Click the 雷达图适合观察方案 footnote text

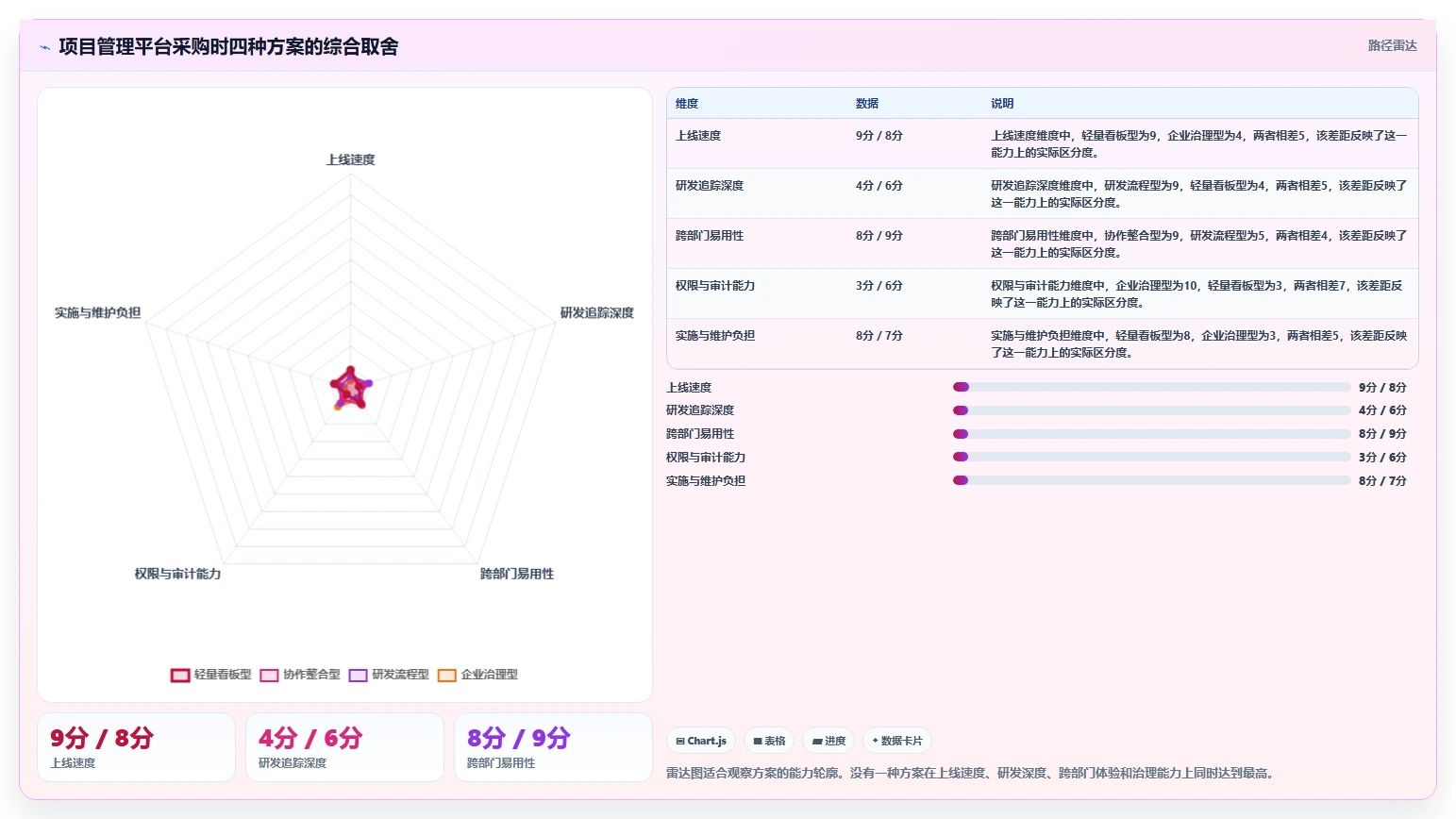point(973,773)
